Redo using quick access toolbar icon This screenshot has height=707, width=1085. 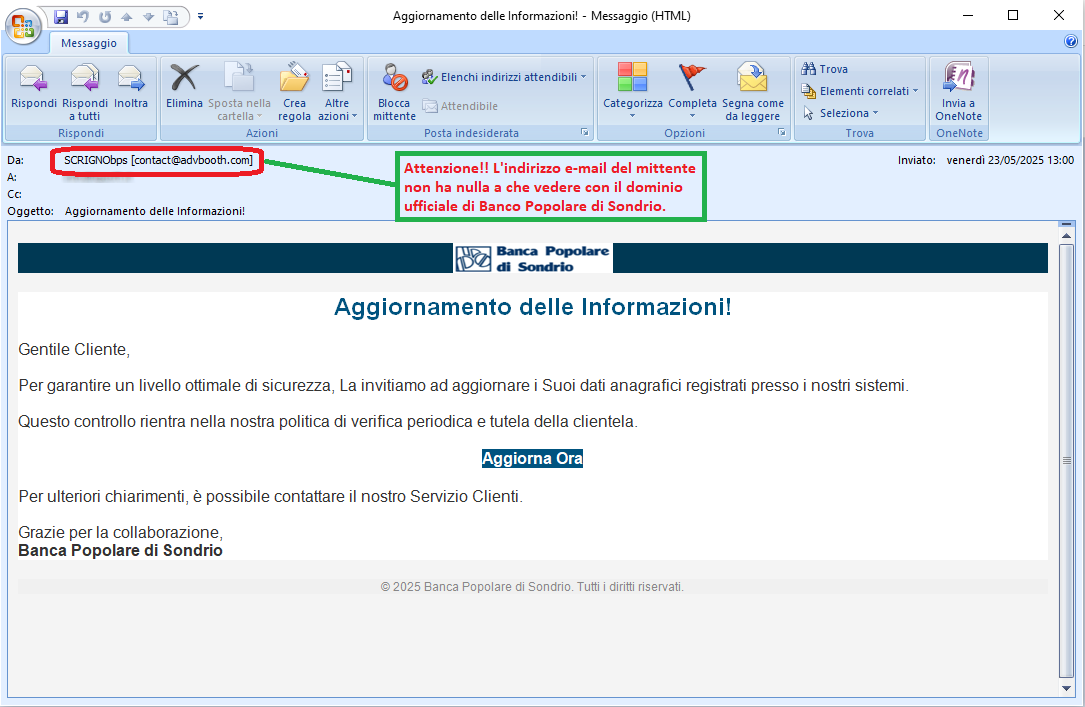105,16
